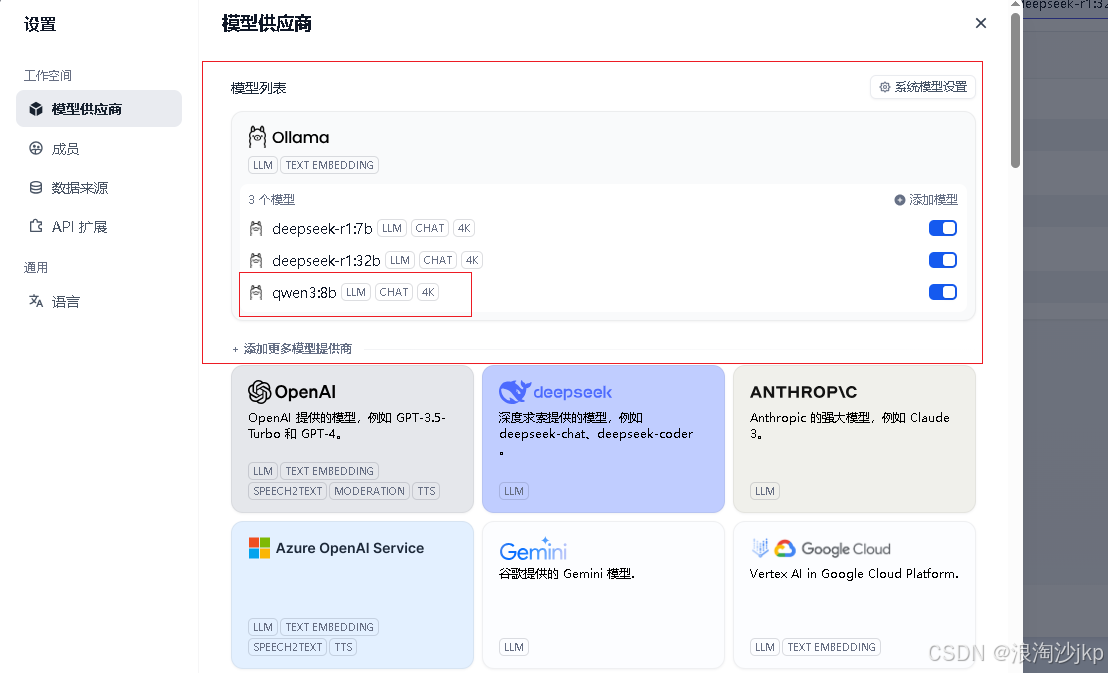Click the translate icon beside 语言
Image resolution: width=1108 pixels, height=673 pixels.
click(36, 301)
